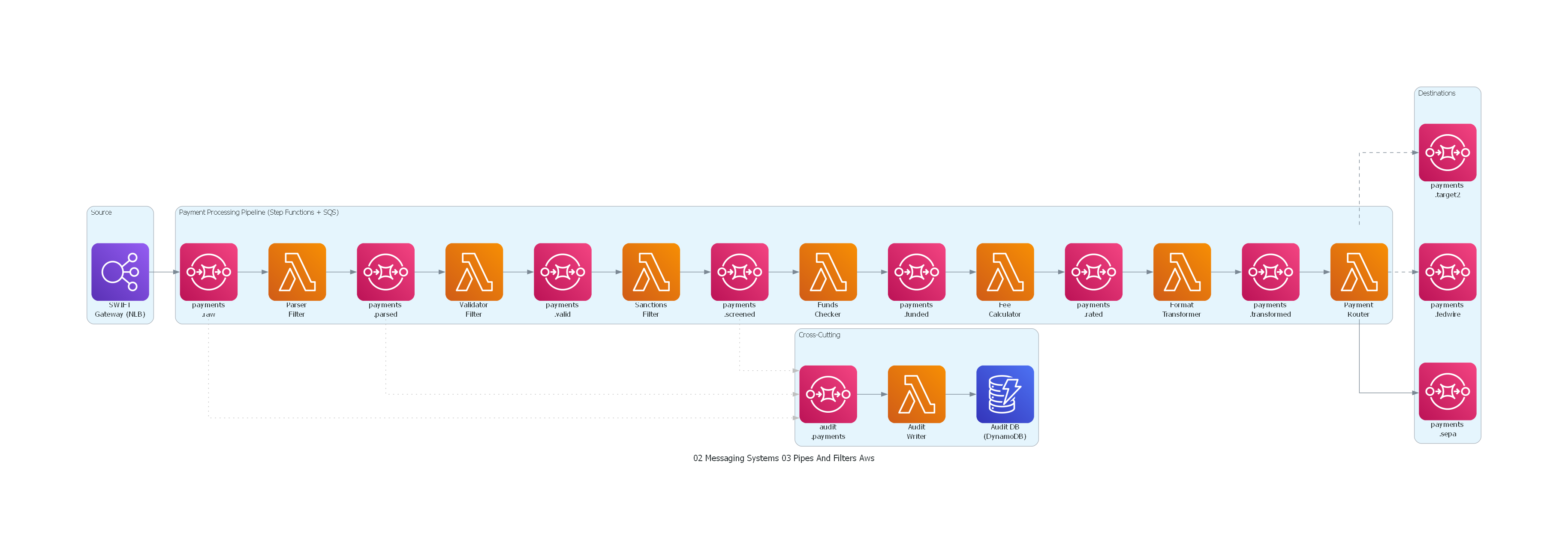Screen dimensions: 1568x549
Task: Click the Sanctions Filter Lambda icon
Action: coord(651,271)
